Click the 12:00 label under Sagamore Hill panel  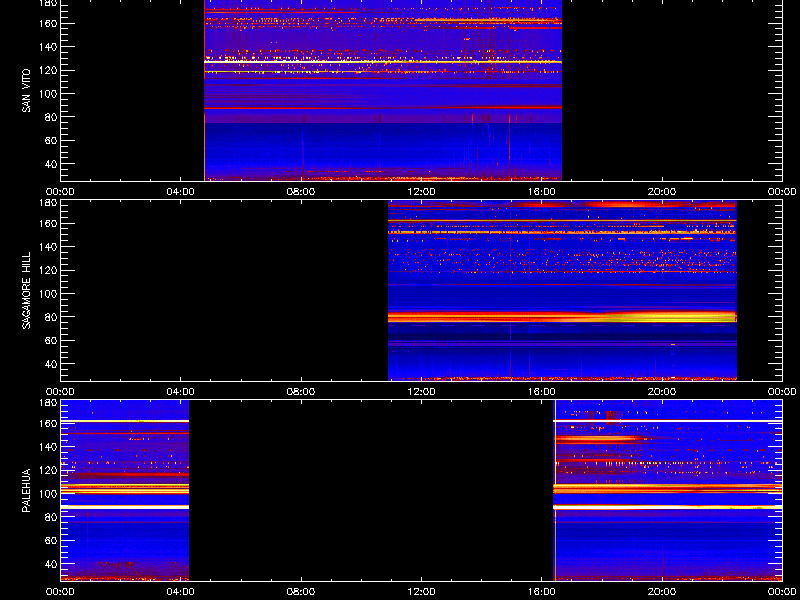422,392
